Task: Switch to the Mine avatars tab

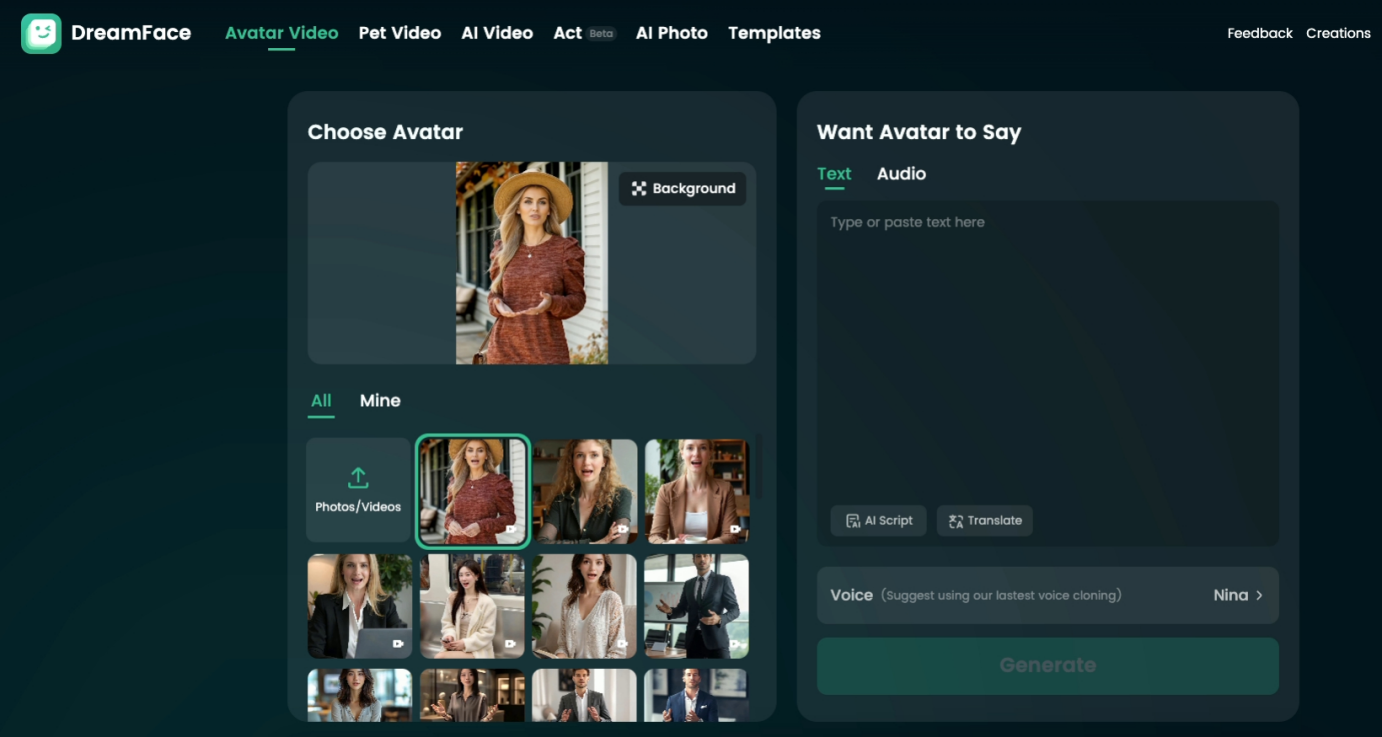Action: point(380,401)
